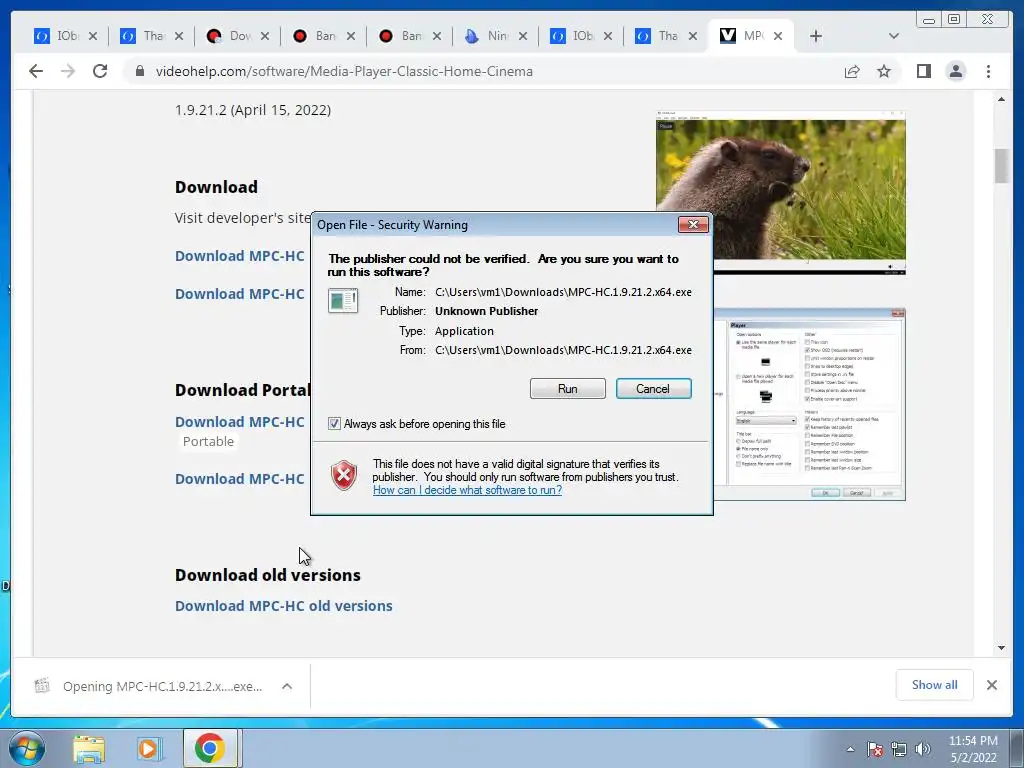Click the vertical scrollbar thumb
1024x768 pixels.
pyautogui.click(x=1001, y=166)
